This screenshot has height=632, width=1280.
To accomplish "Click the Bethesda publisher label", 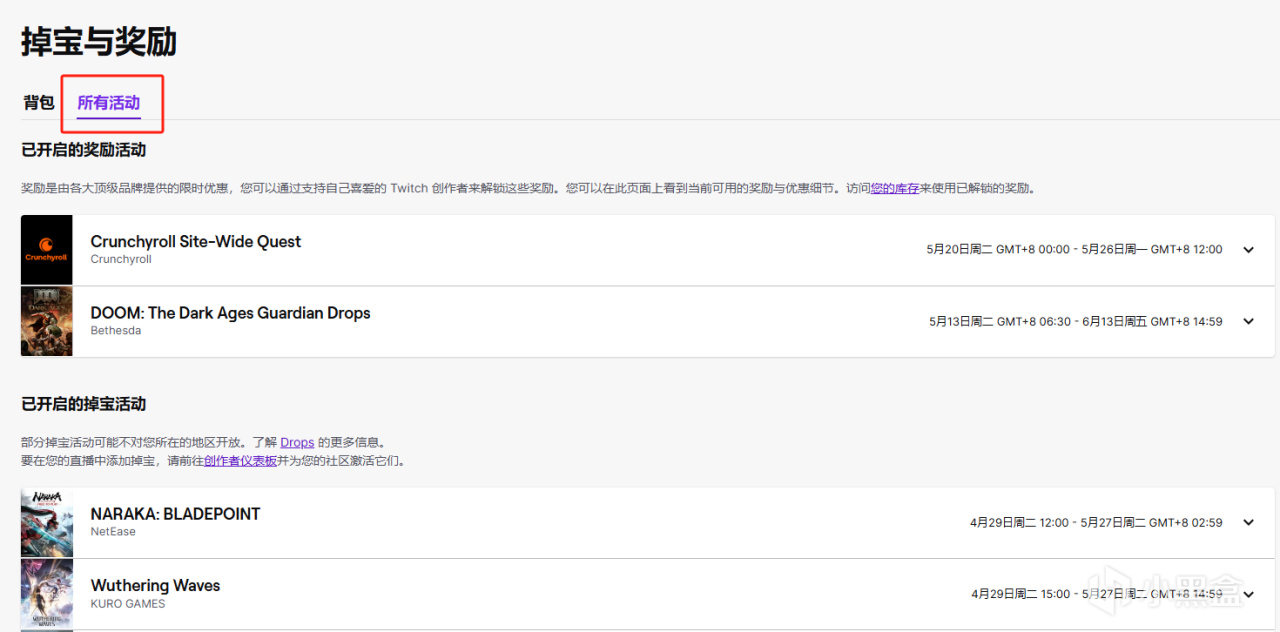I will (116, 331).
